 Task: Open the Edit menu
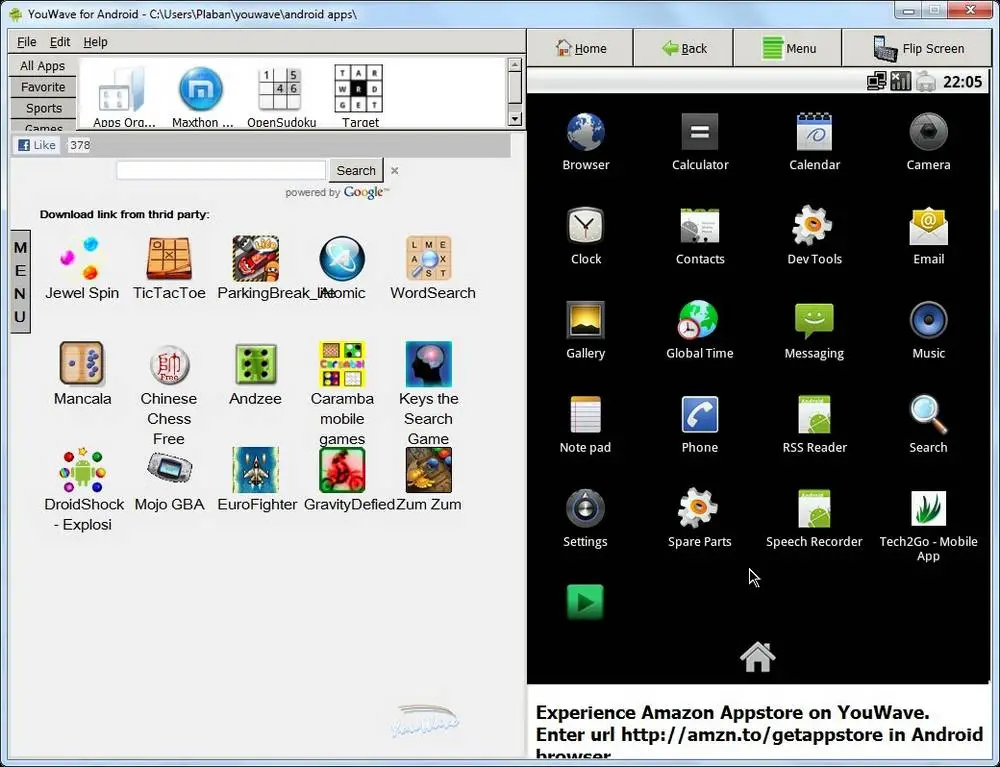click(60, 42)
